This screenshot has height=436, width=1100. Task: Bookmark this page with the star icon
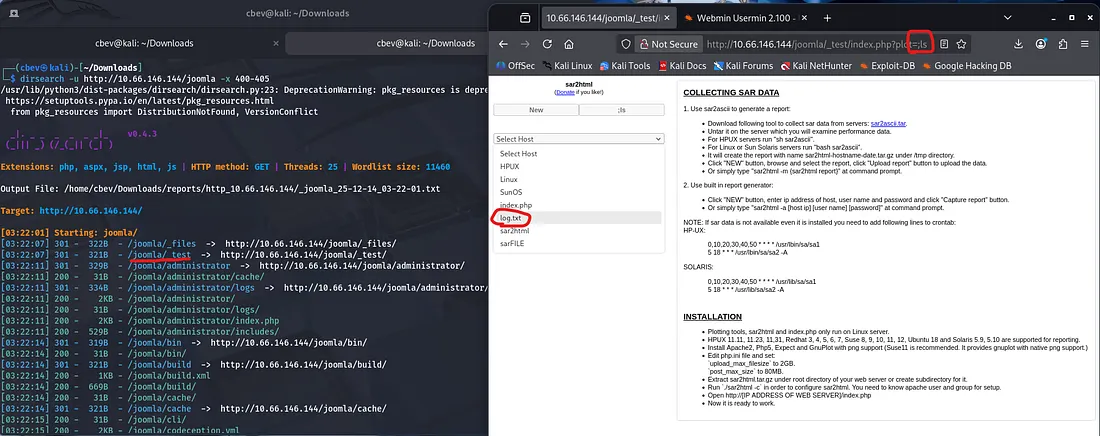coord(961,44)
